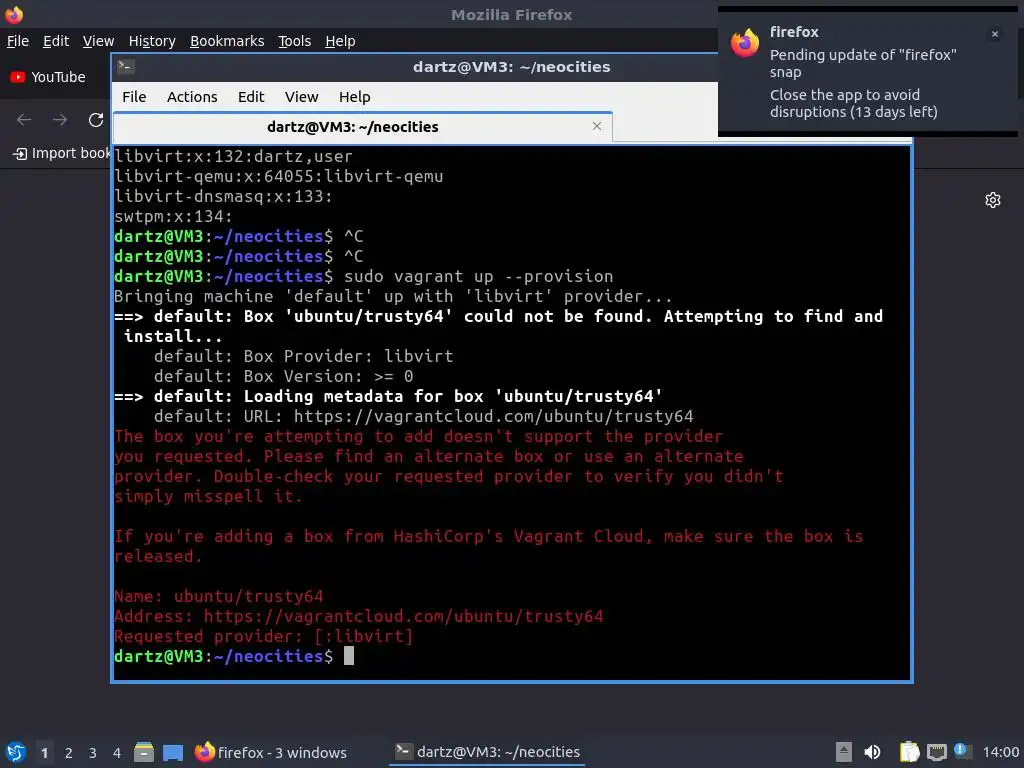The width and height of the screenshot is (1024, 768).
Task: Open the terminal Edit menu
Action: click(251, 97)
